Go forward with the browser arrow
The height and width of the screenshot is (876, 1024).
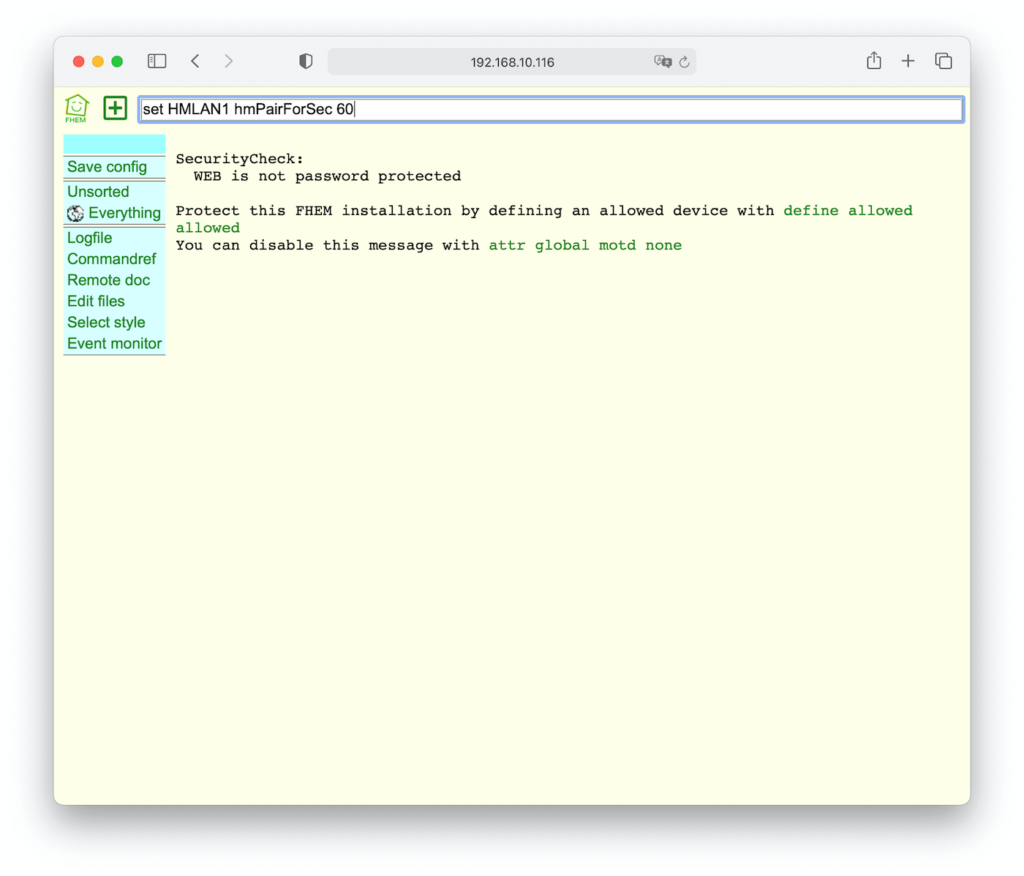(x=229, y=61)
